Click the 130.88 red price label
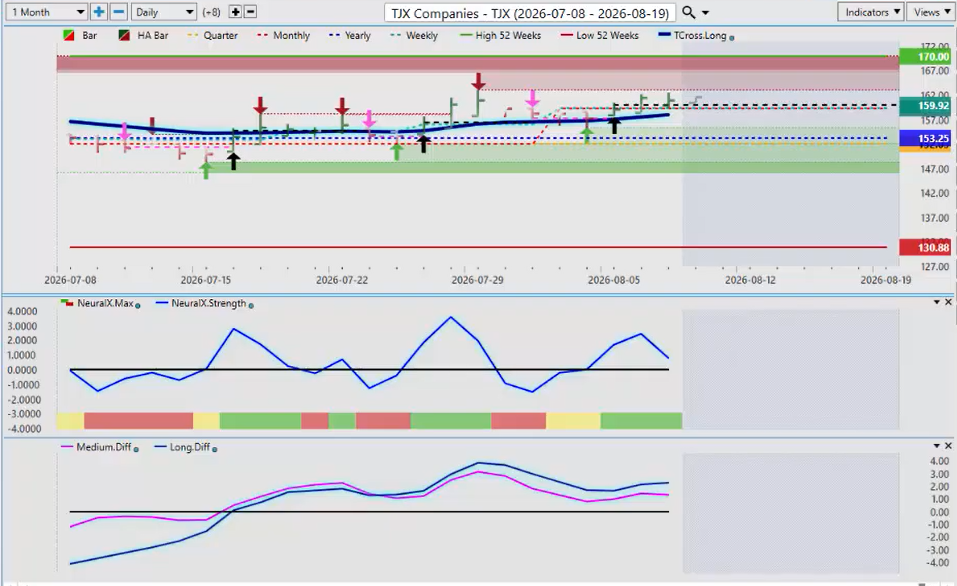 pyautogui.click(x=925, y=247)
